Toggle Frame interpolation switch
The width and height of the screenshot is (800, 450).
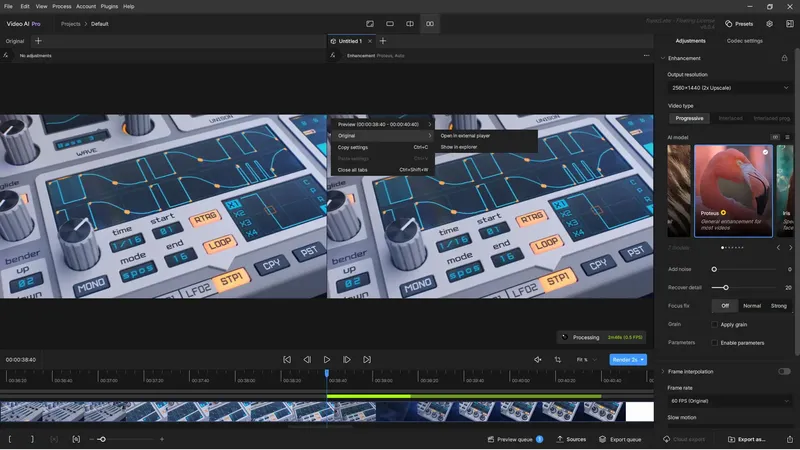pyautogui.click(x=784, y=371)
